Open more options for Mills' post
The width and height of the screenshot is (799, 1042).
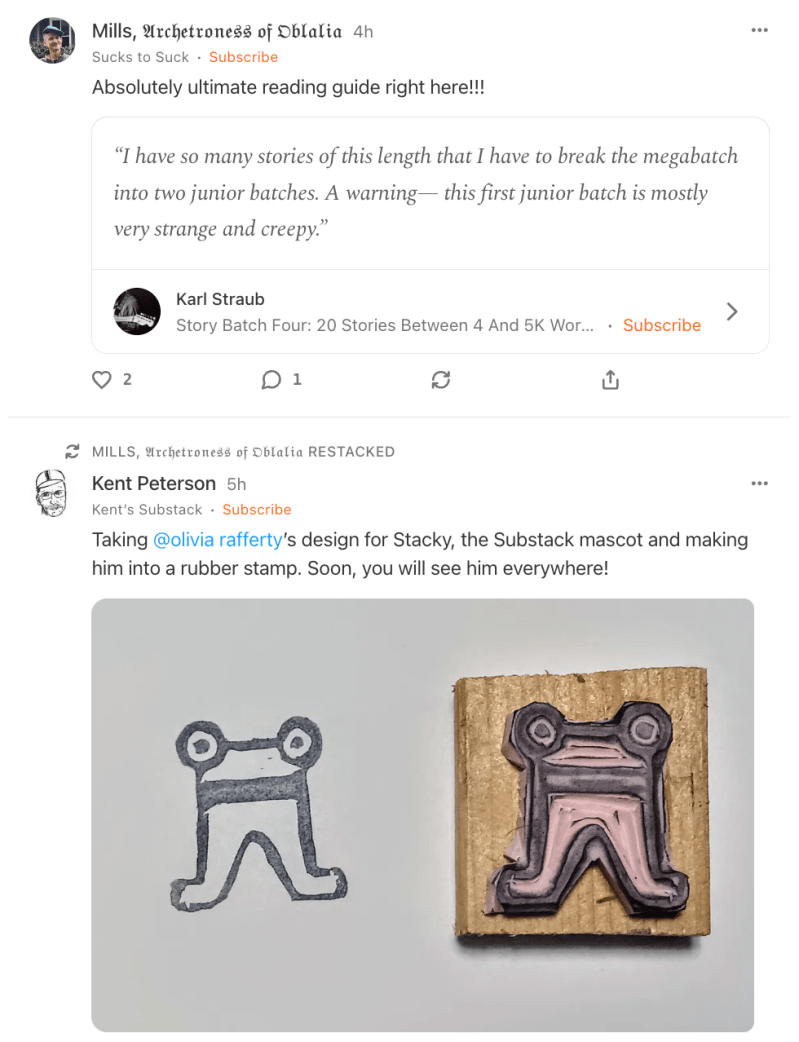(x=759, y=31)
